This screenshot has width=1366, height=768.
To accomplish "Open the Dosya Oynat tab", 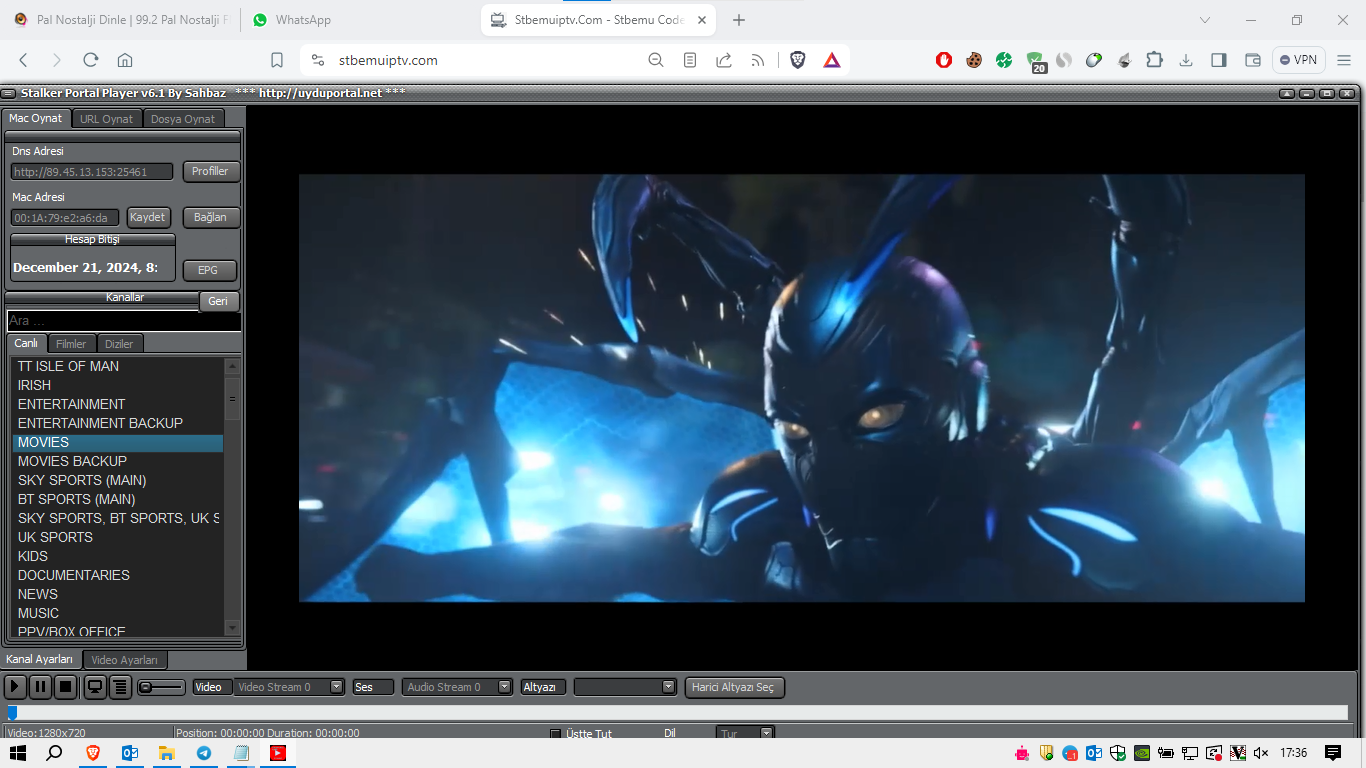I will [183, 119].
